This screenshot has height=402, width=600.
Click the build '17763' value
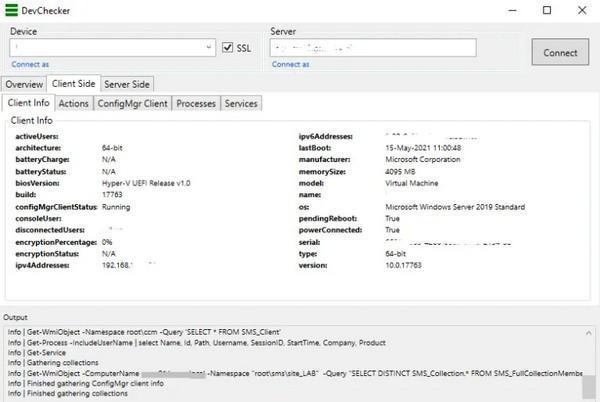[112, 195]
